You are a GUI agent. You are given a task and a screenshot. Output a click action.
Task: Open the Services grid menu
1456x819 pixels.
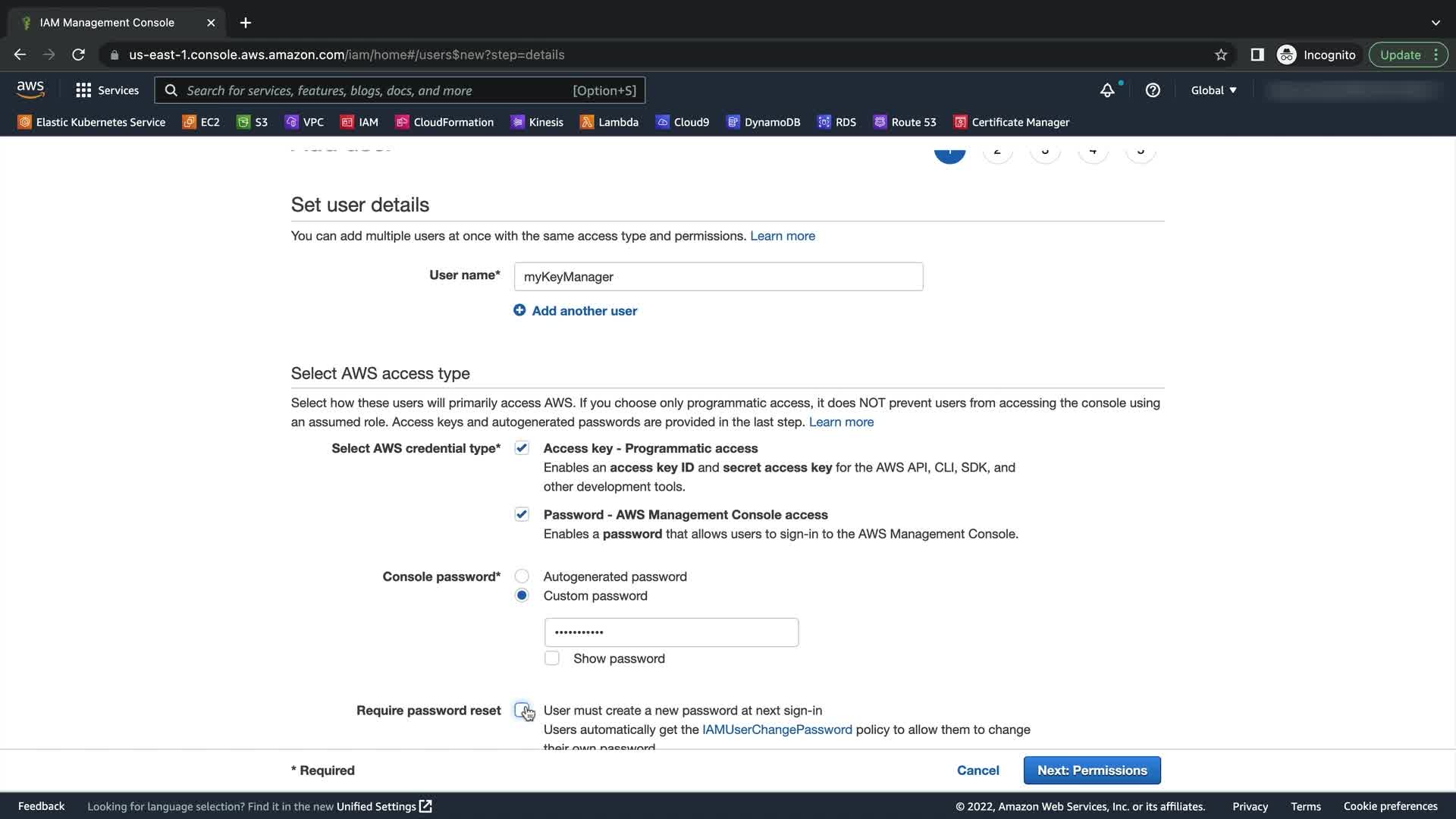[107, 90]
